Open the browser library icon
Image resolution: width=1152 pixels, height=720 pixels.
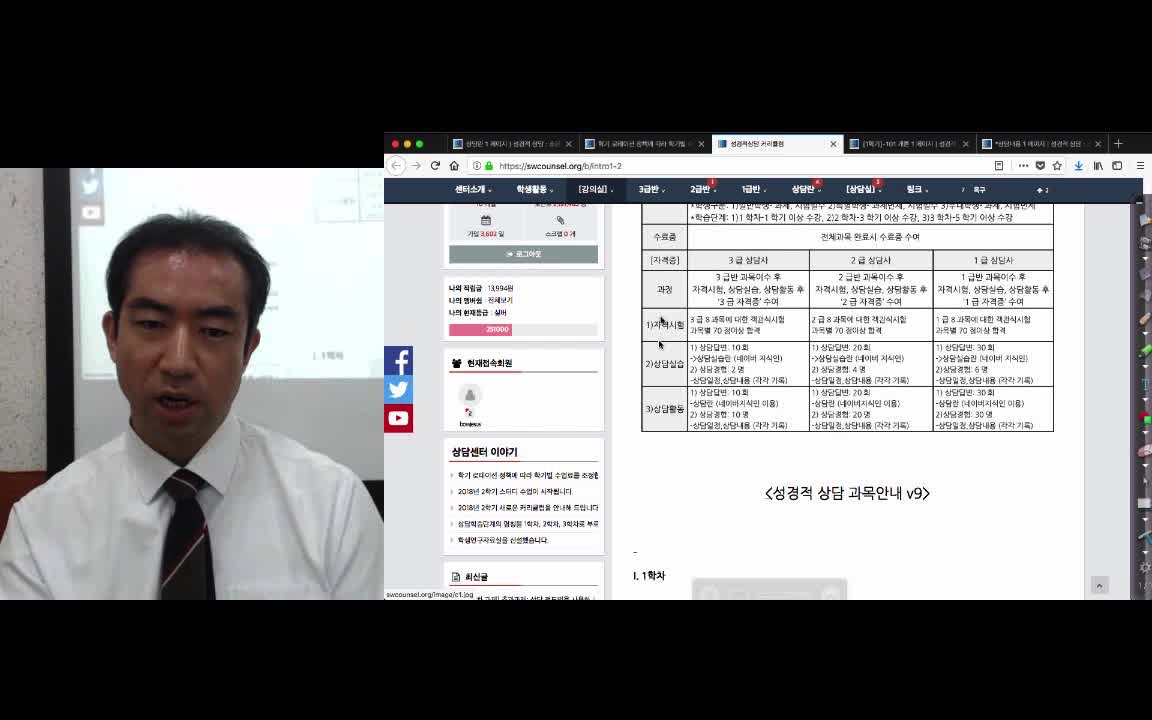point(1098,166)
